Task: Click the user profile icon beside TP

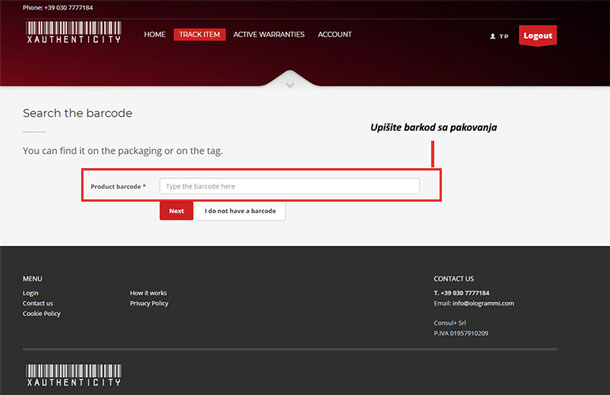Action: coord(493,36)
